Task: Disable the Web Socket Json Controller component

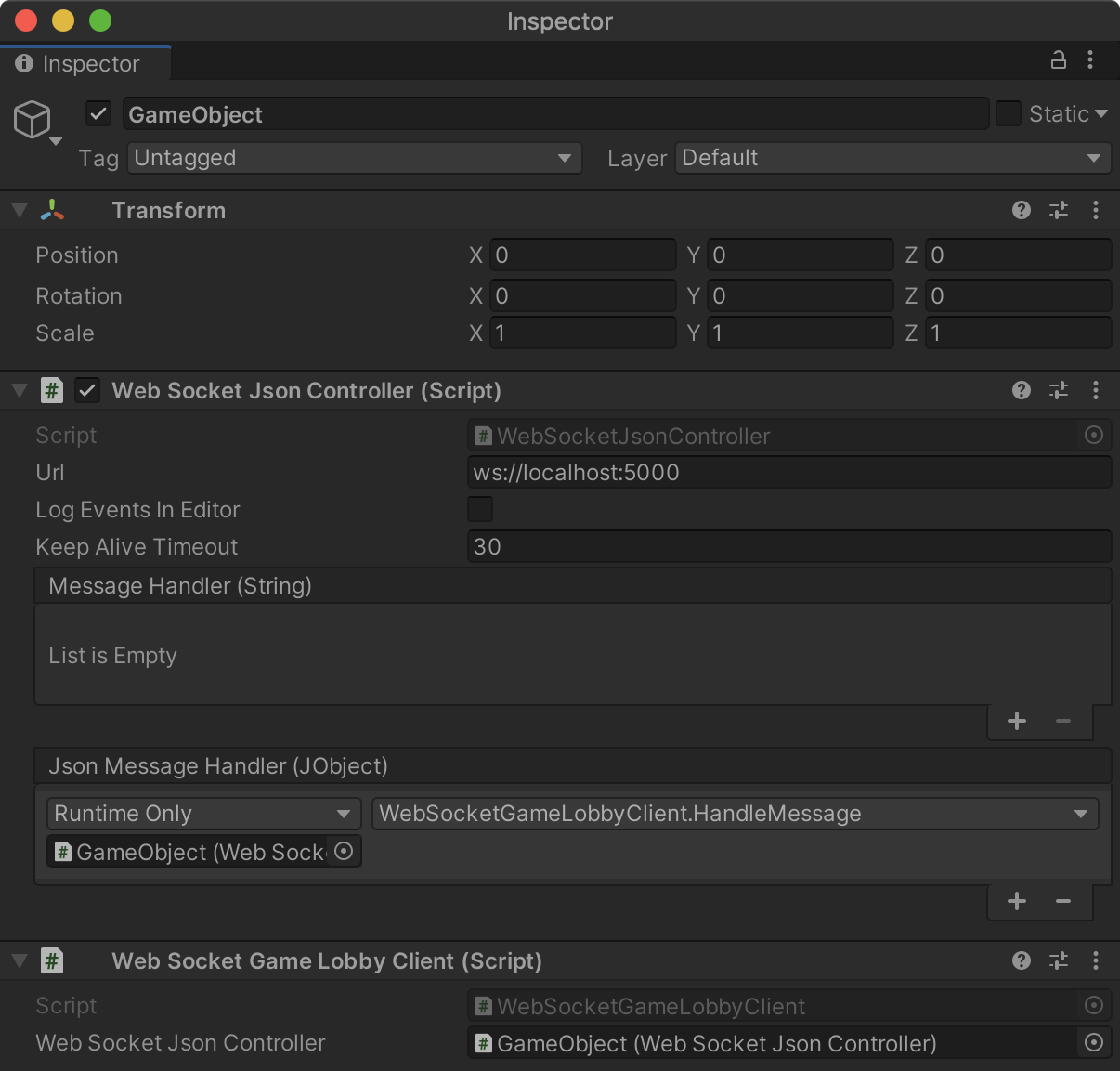Action: [87, 390]
